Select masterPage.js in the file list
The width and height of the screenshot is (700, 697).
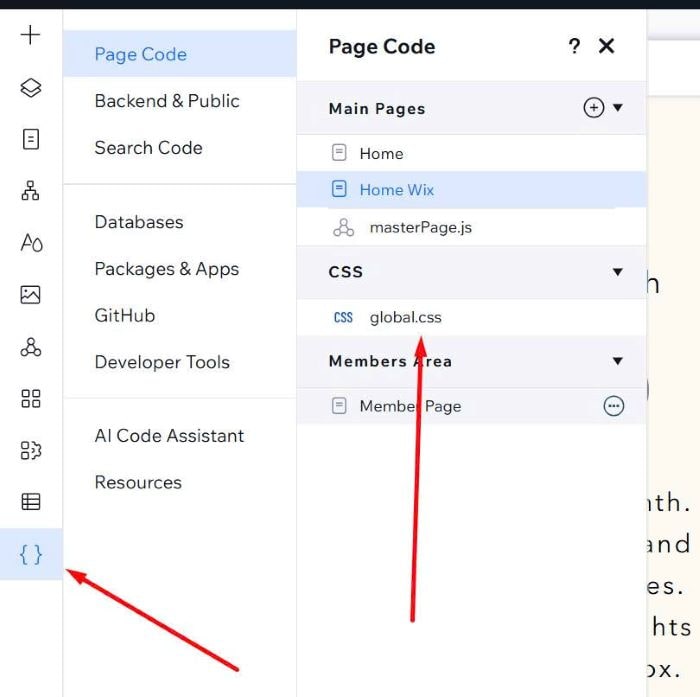420,228
